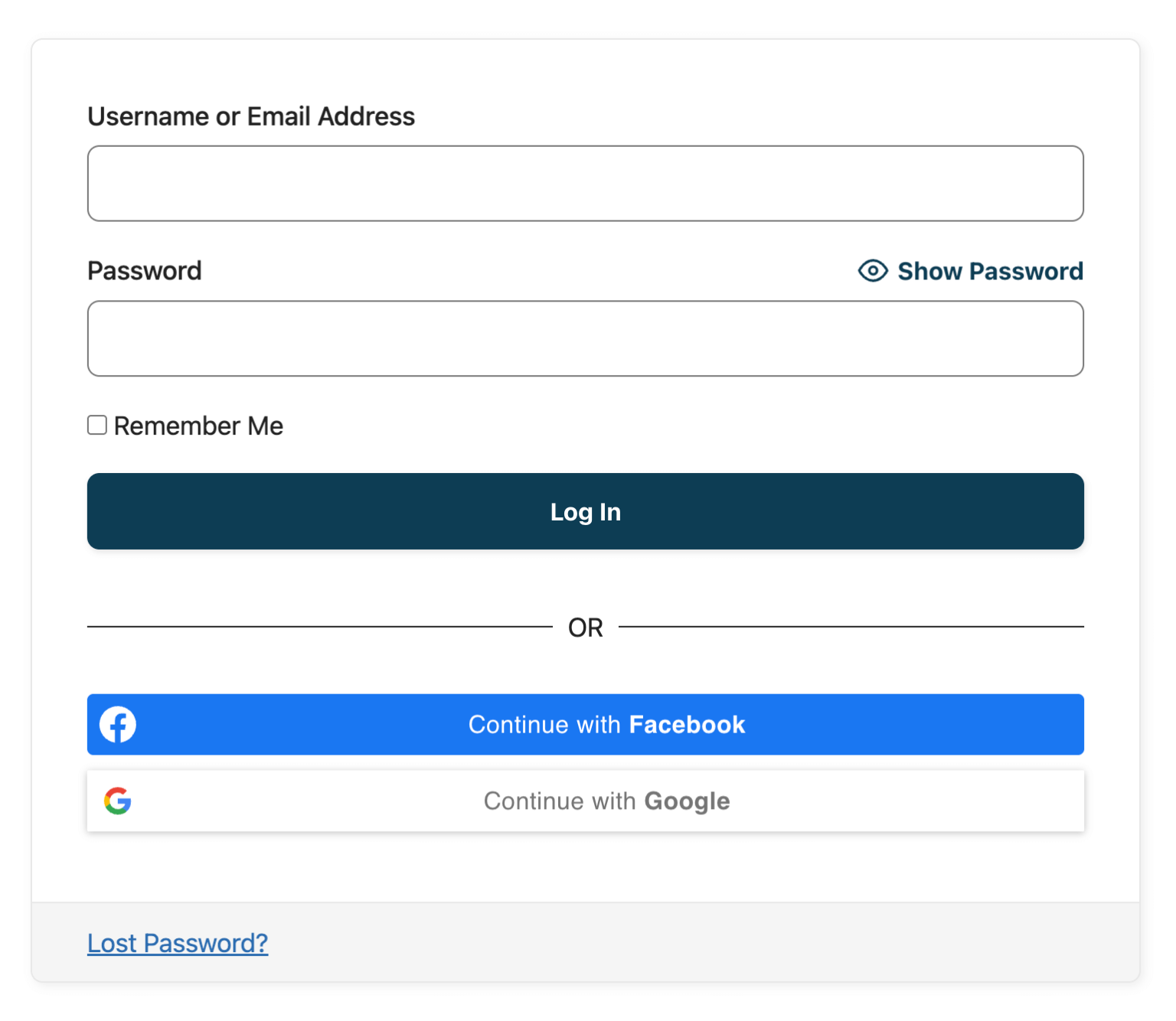Continue with Facebook

click(x=586, y=724)
